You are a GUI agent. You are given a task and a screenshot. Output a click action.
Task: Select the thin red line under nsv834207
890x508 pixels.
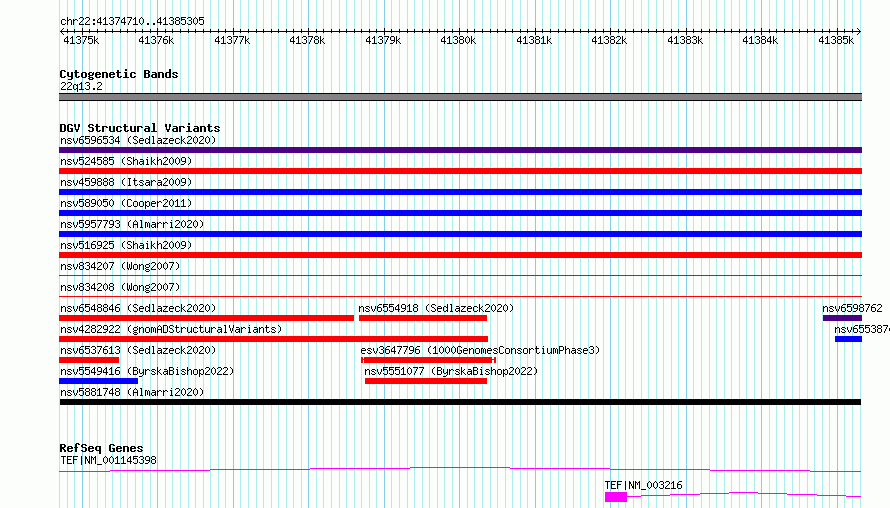pos(460,275)
